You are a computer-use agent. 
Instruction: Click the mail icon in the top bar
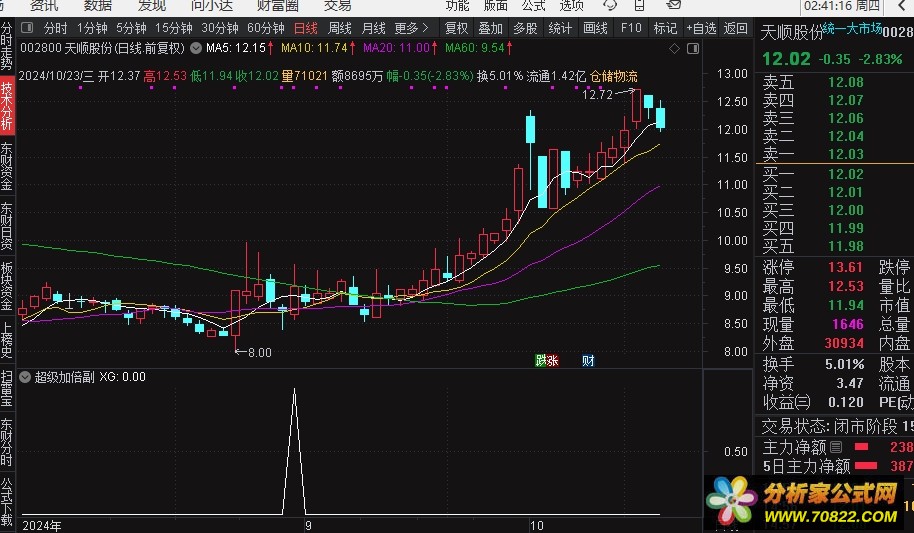[674, 5]
